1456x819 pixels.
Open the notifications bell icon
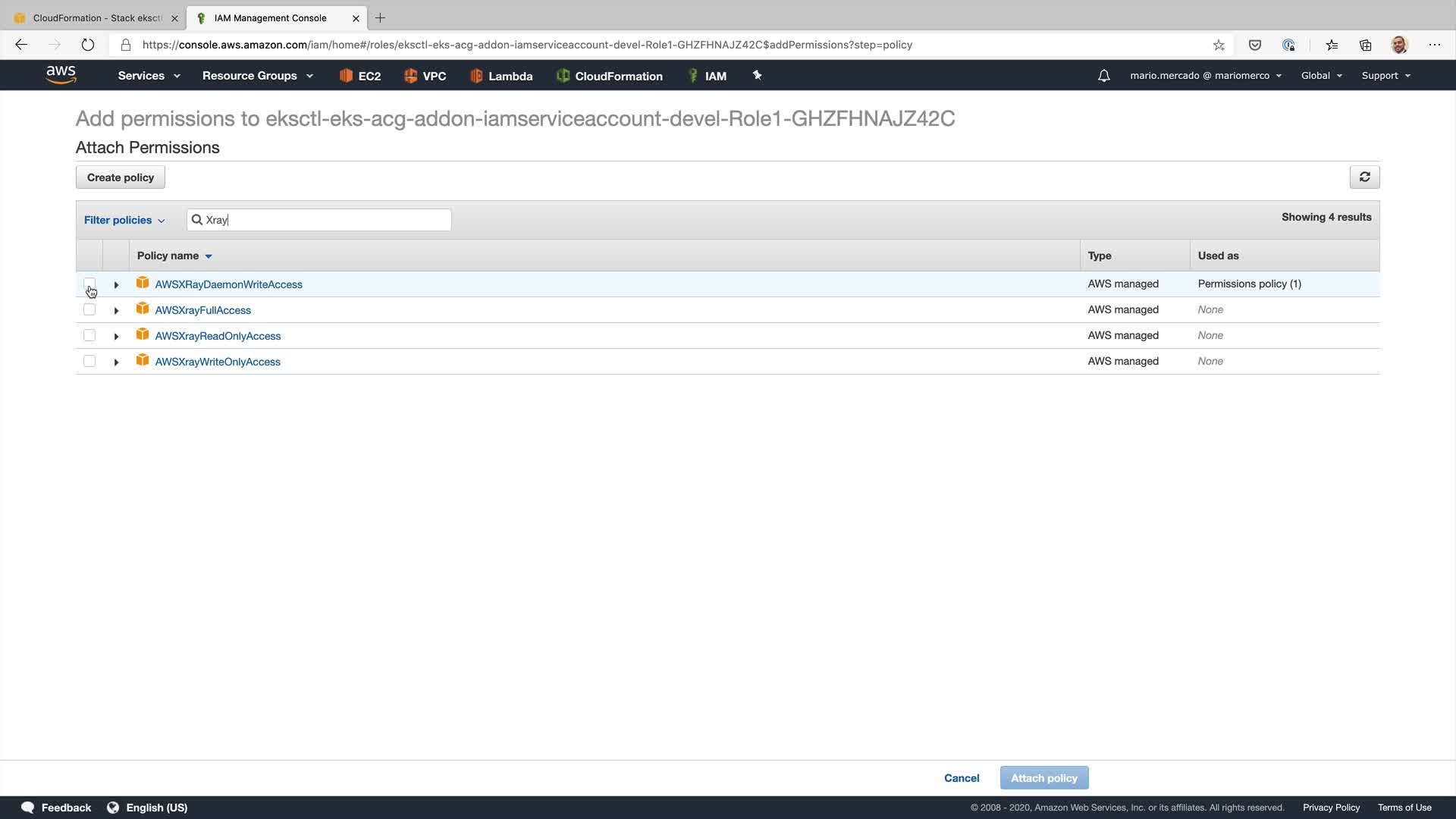click(x=1103, y=76)
